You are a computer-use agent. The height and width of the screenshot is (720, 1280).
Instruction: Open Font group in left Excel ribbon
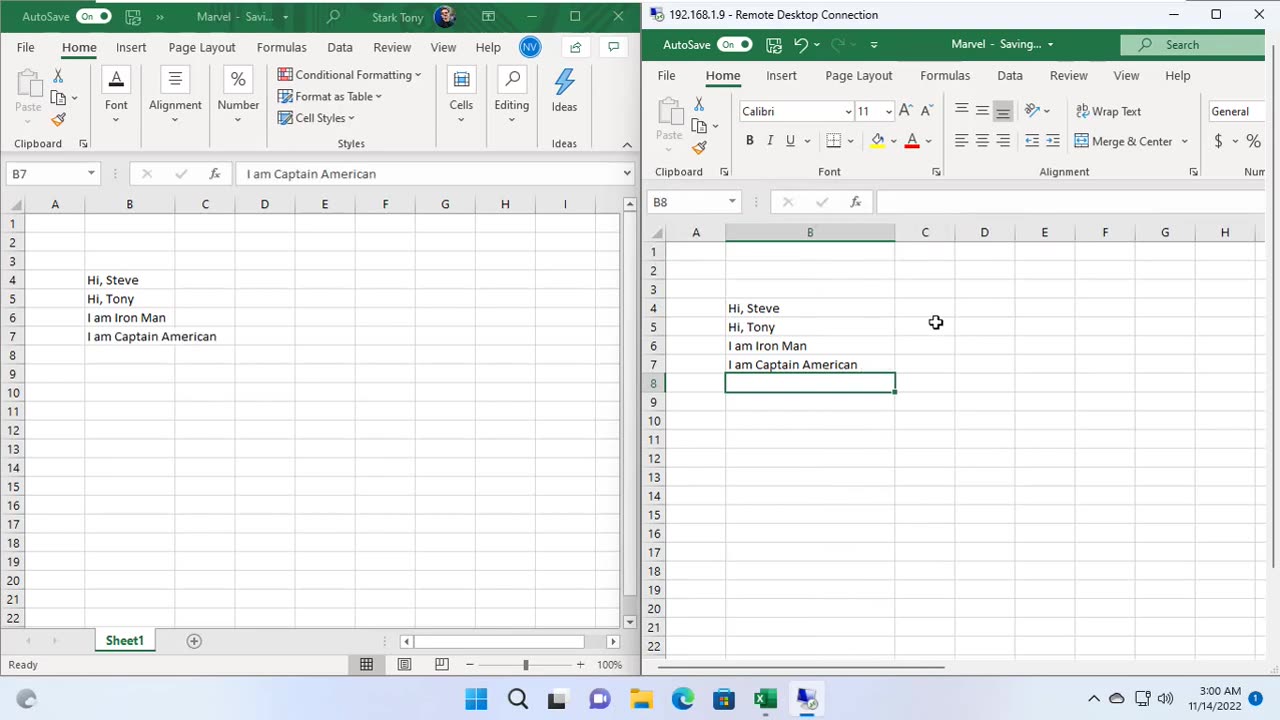pyautogui.click(x=116, y=97)
